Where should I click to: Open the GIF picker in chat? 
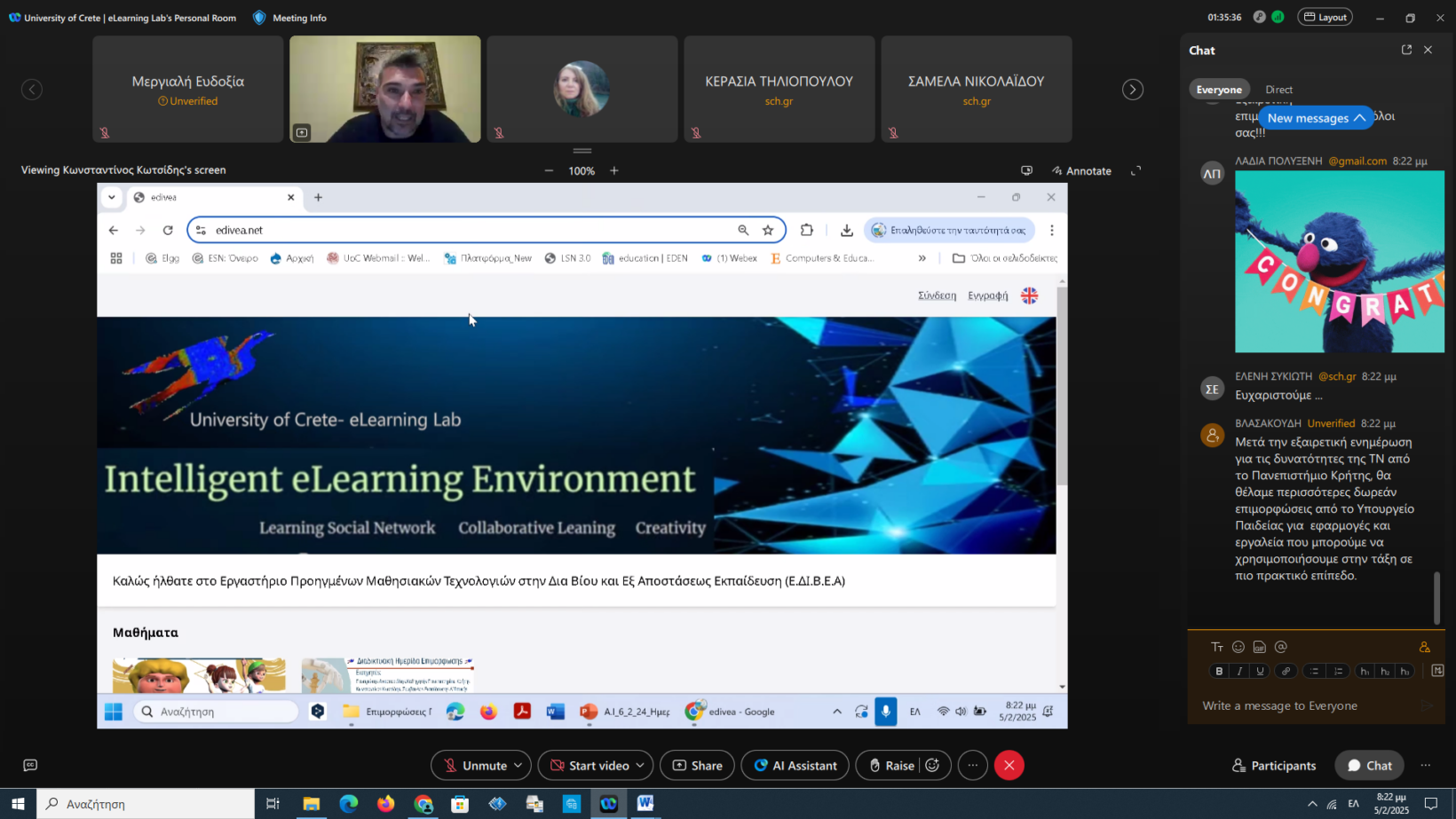1259,647
